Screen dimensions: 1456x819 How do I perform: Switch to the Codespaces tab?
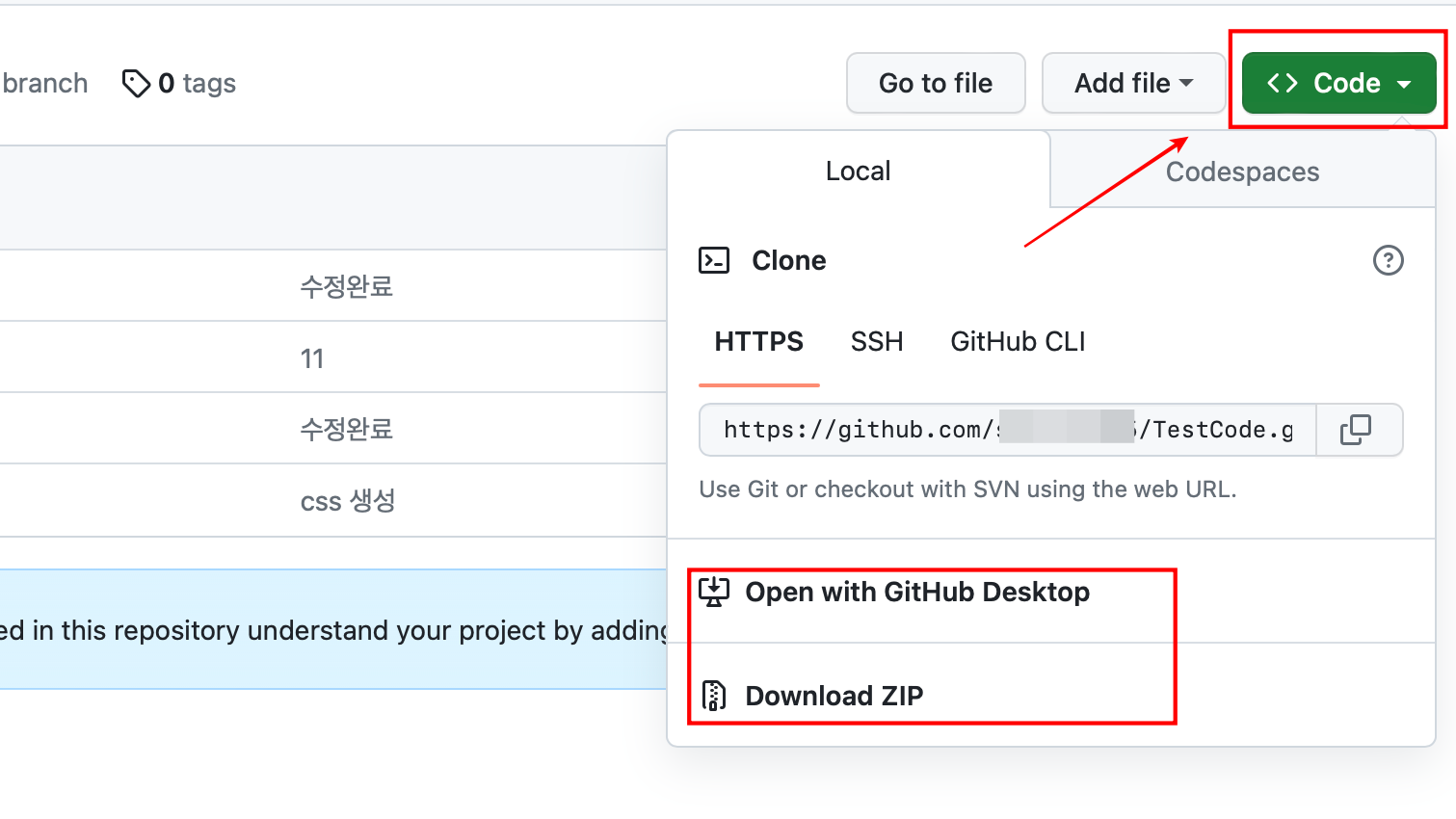coord(1241,172)
